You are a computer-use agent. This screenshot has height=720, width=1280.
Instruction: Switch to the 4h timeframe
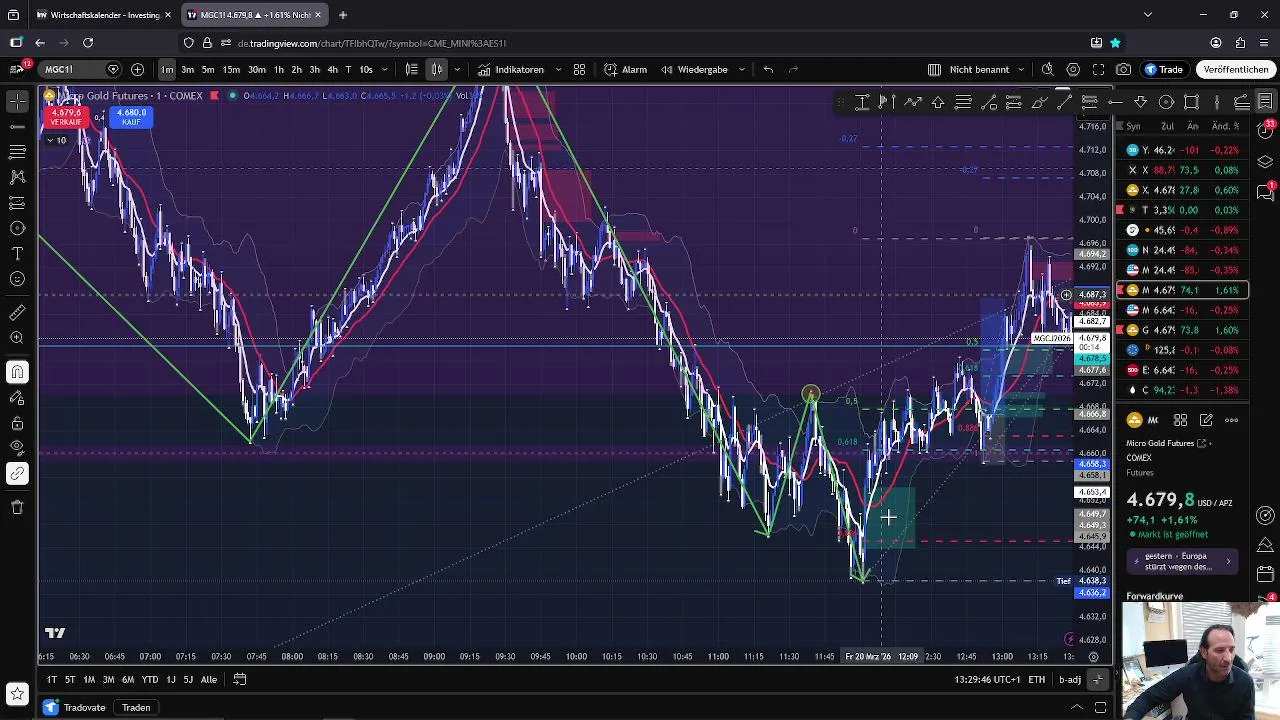coord(332,69)
